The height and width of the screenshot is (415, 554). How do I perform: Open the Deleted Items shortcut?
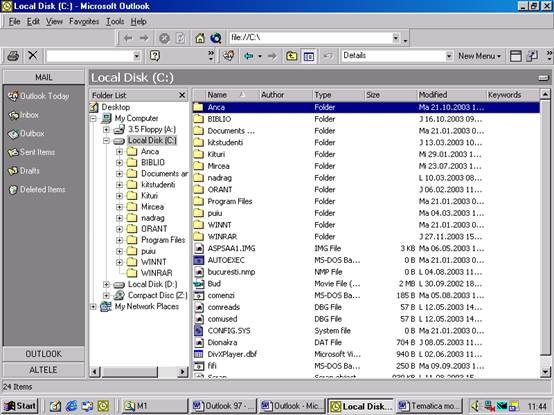tap(37, 190)
